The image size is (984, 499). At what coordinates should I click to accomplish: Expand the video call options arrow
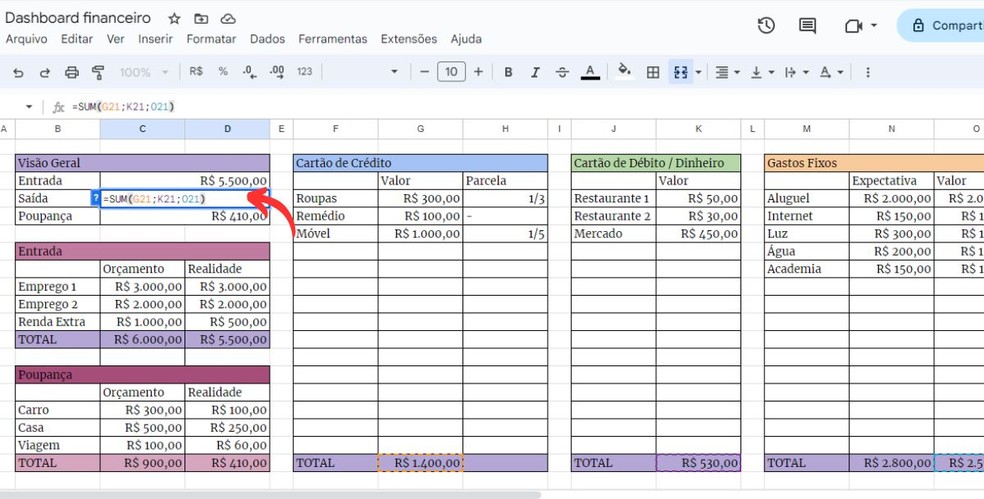click(x=874, y=26)
